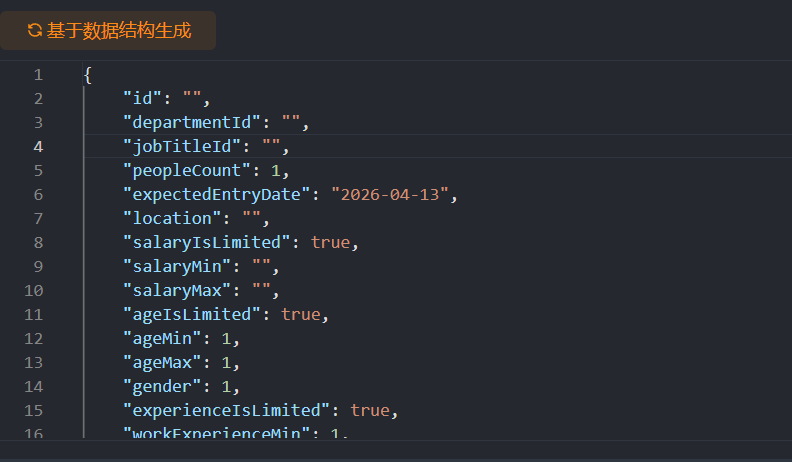The image size is (792, 462).
Task: Click the "id" key on line 2
Action: click(x=142, y=98)
